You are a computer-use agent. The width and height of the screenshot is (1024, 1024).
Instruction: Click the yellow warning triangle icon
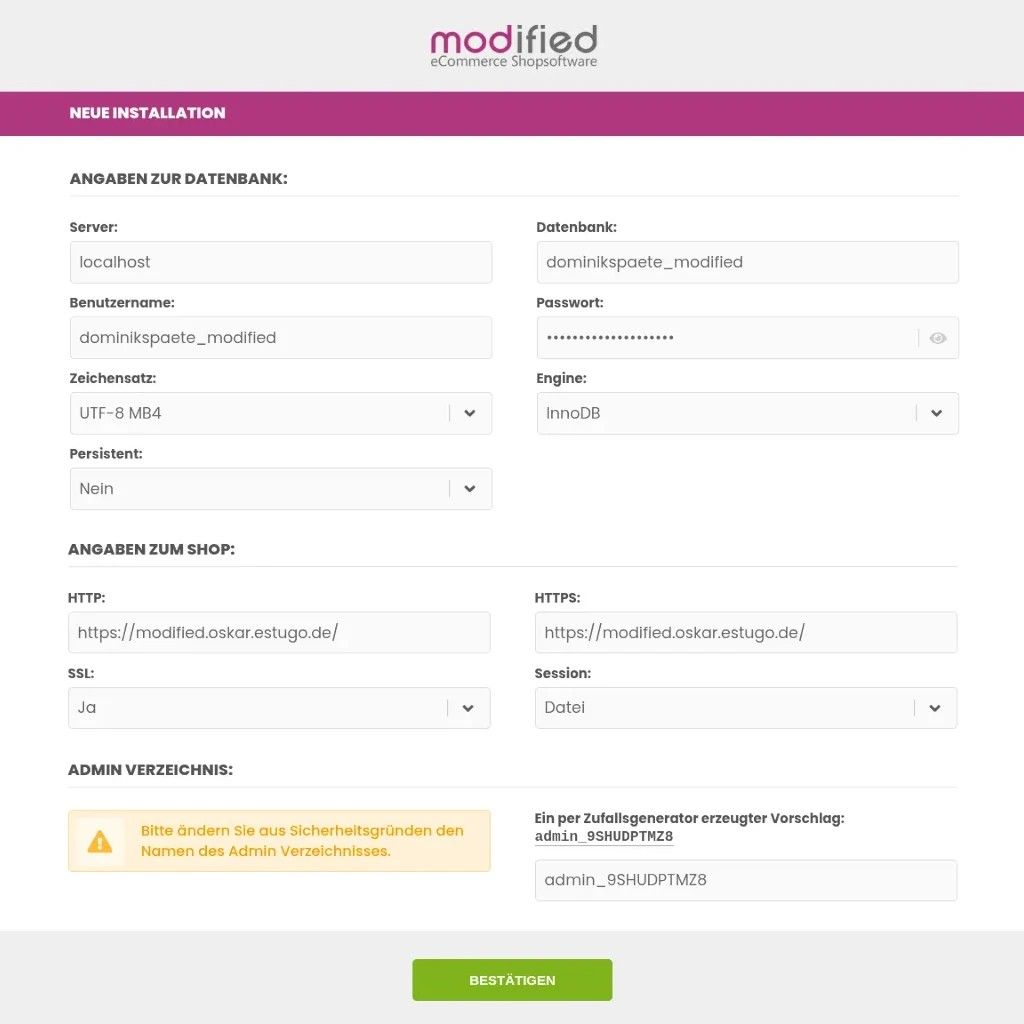click(x=100, y=841)
